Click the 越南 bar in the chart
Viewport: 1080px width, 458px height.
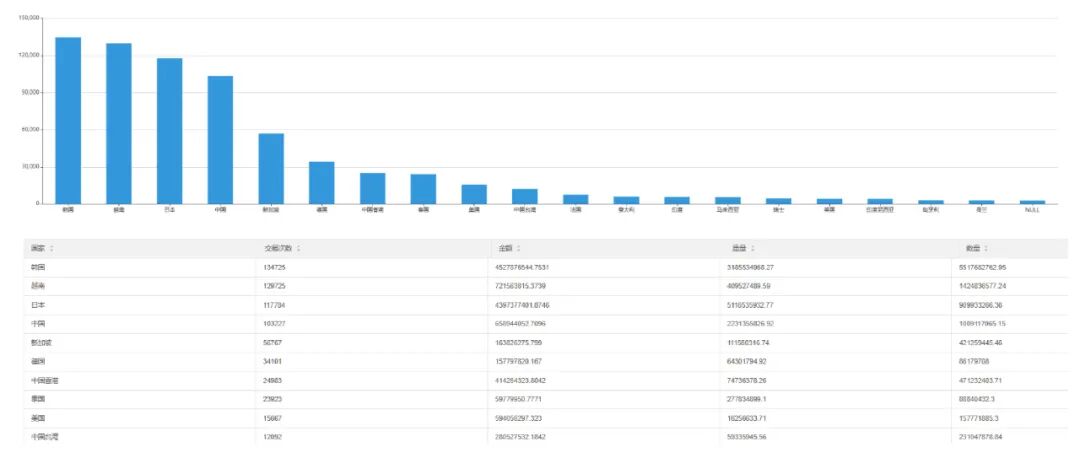pos(118,123)
